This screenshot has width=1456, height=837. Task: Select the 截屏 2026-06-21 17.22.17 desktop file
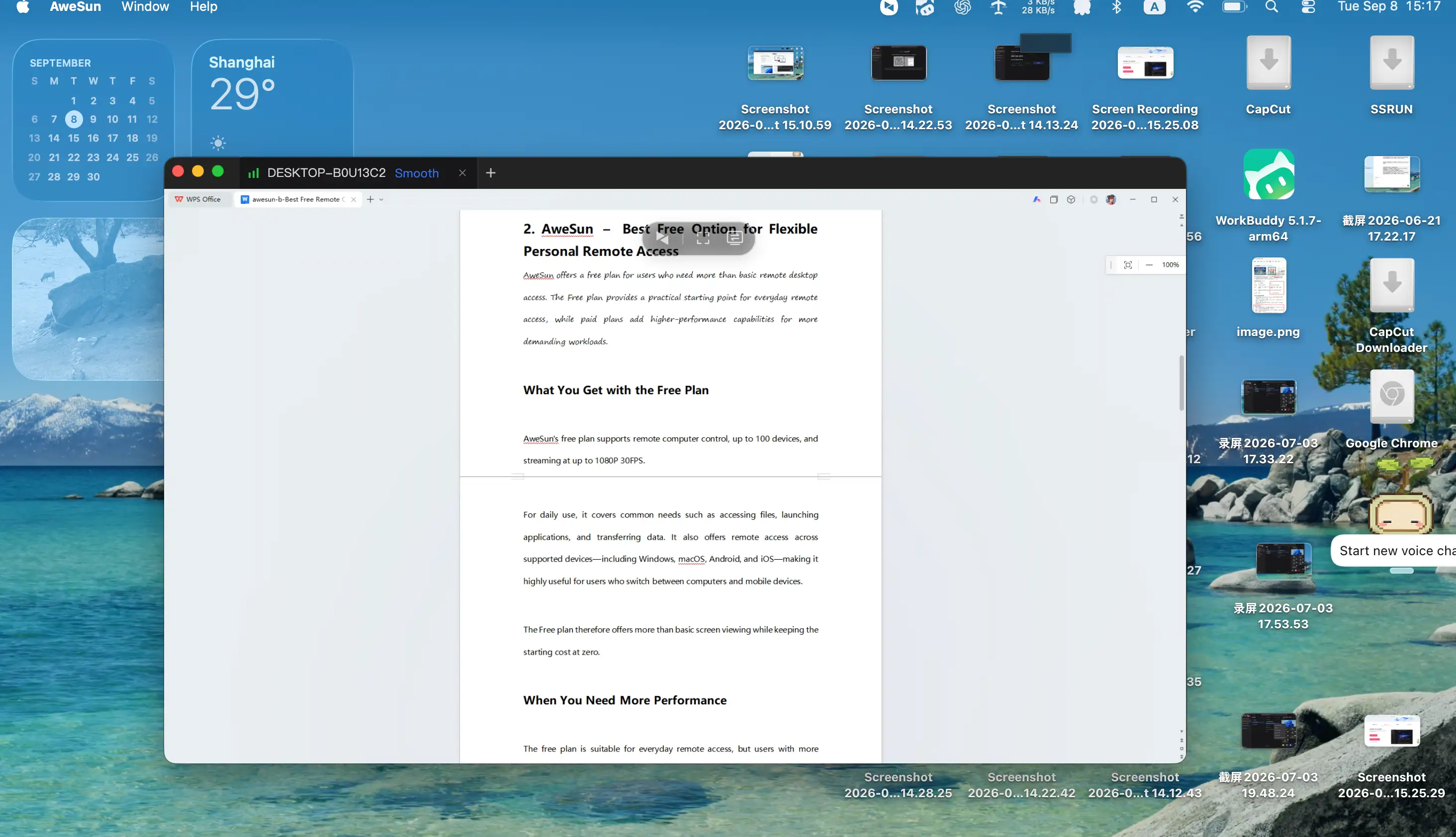pyautogui.click(x=1391, y=174)
